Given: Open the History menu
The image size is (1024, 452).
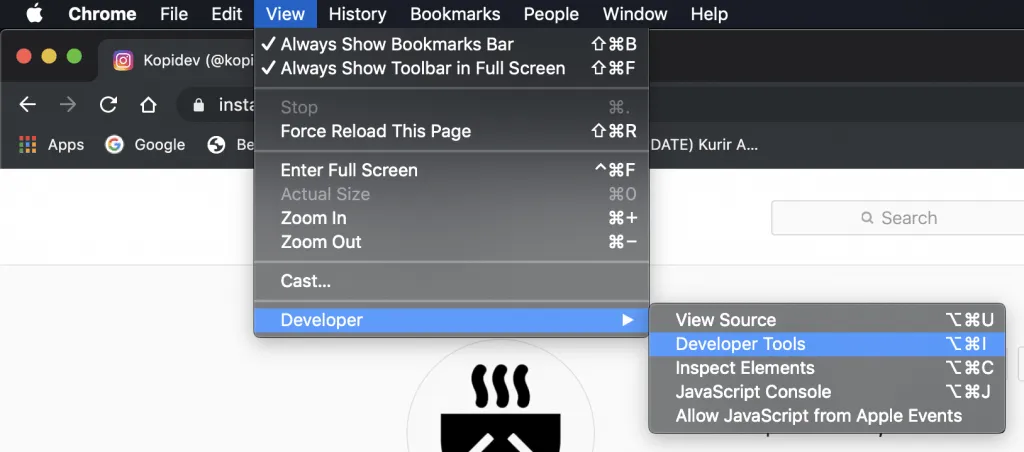Looking at the screenshot, I should coord(357,14).
